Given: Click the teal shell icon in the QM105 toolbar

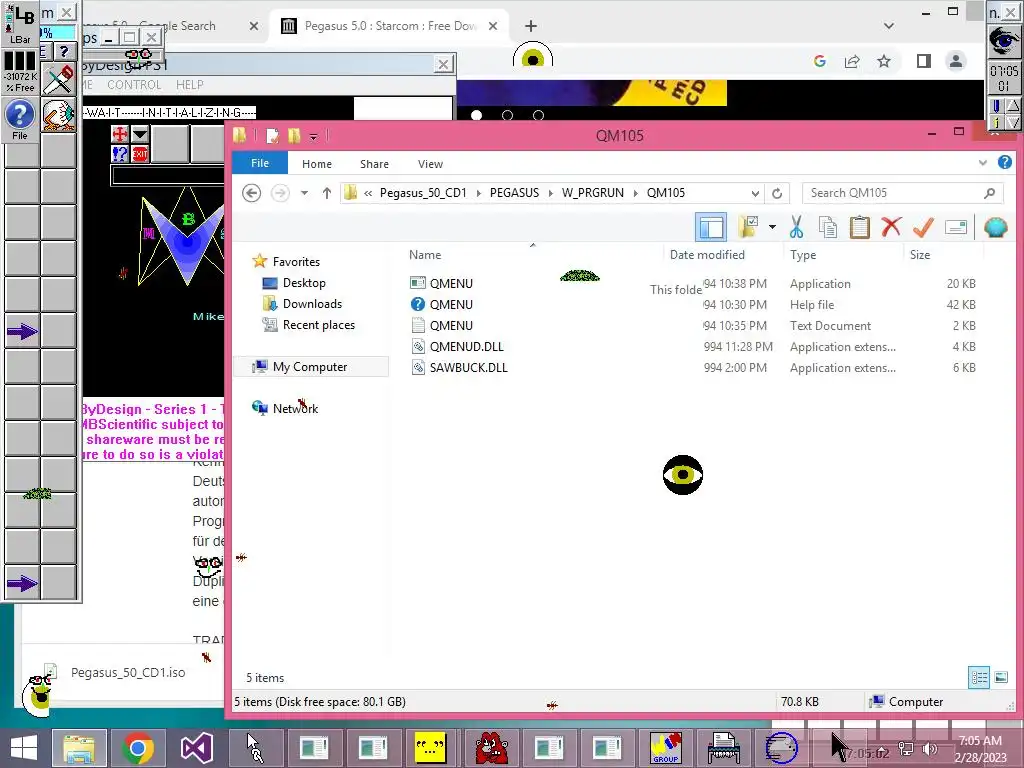Looking at the screenshot, I should (x=995, y=227).
